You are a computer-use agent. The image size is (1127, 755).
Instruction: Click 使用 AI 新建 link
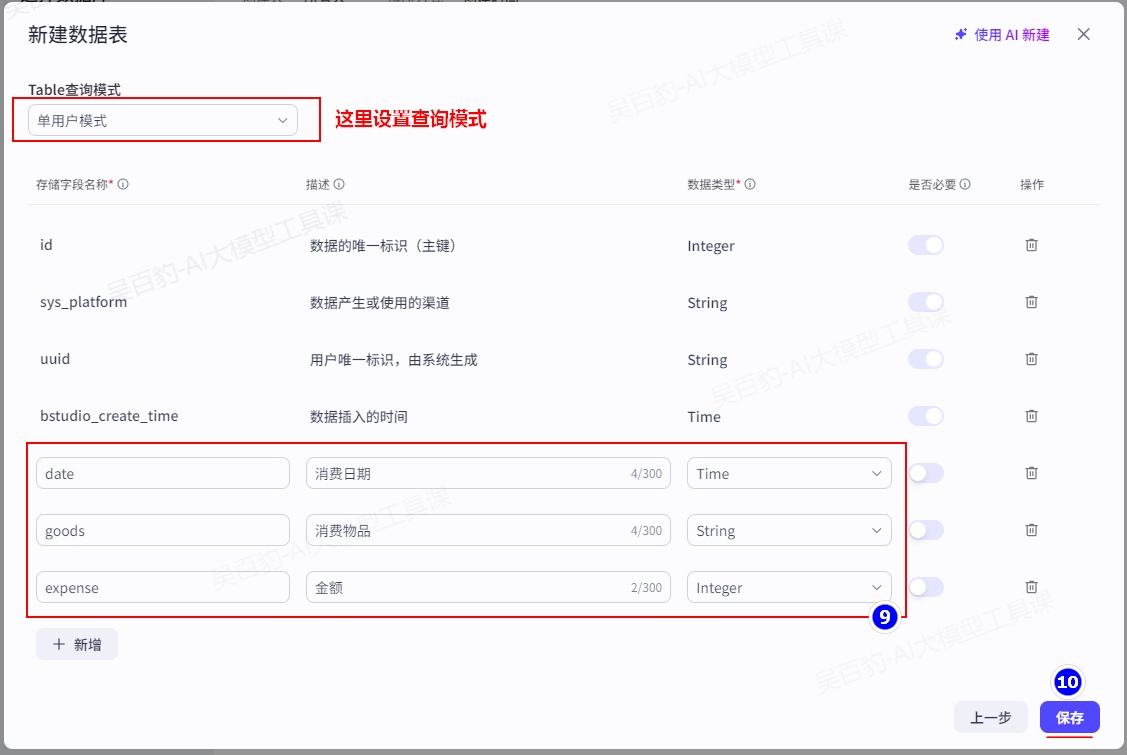[x=1002, y=35]
